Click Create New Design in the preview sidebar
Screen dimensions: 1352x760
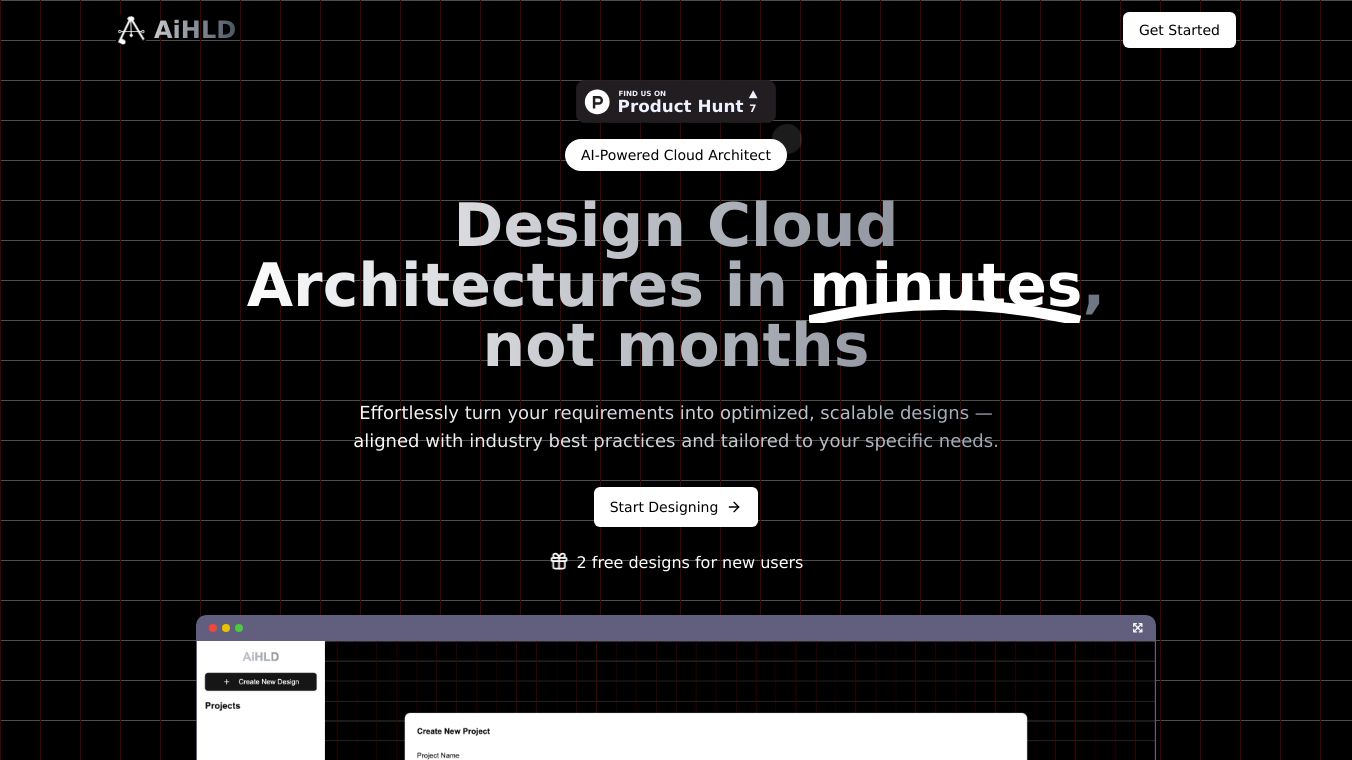coord(260,682)
